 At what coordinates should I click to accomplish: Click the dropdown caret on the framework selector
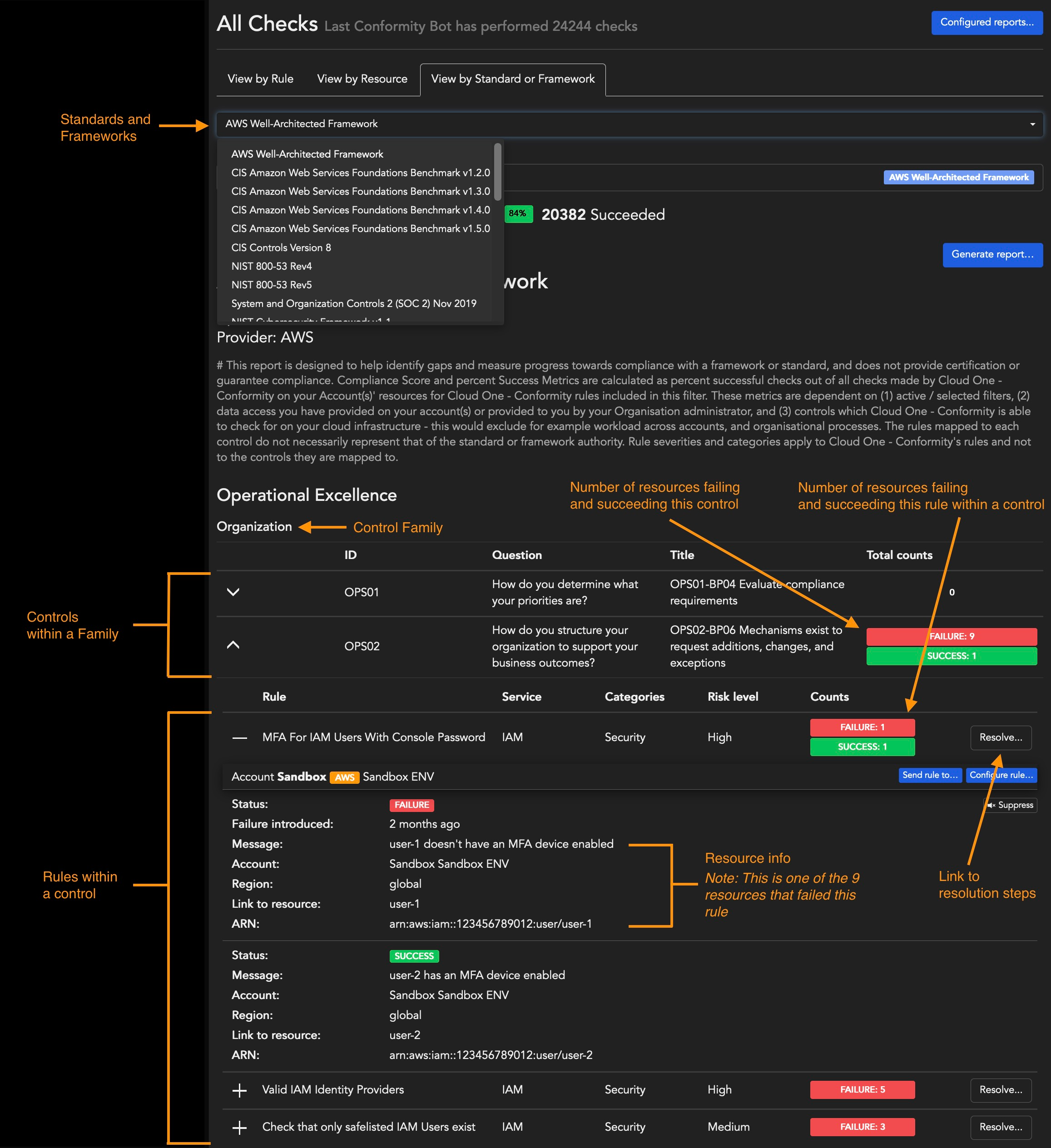1032,124
